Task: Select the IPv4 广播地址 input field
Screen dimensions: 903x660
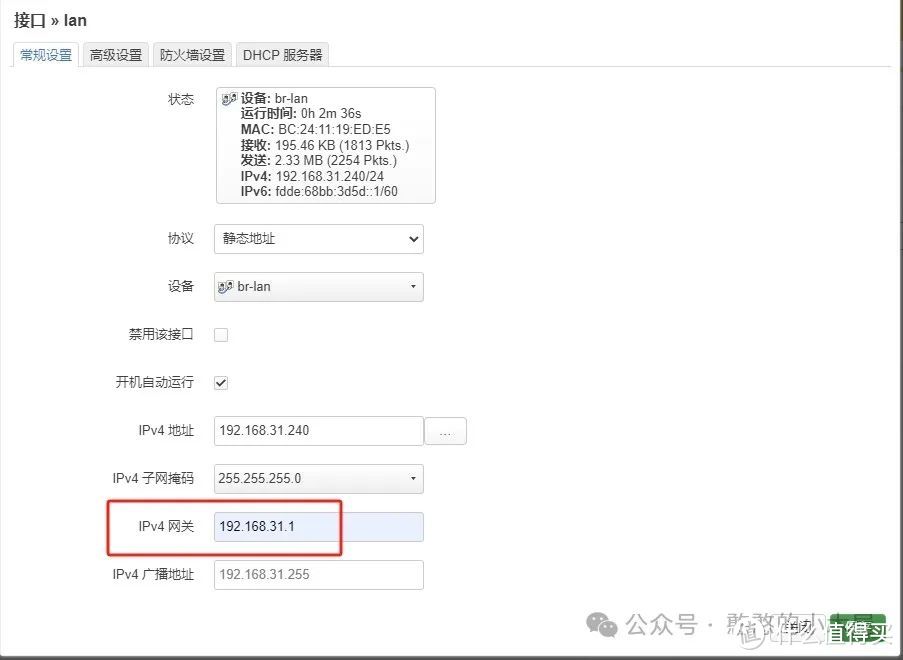Action: [x=318, y=575]
